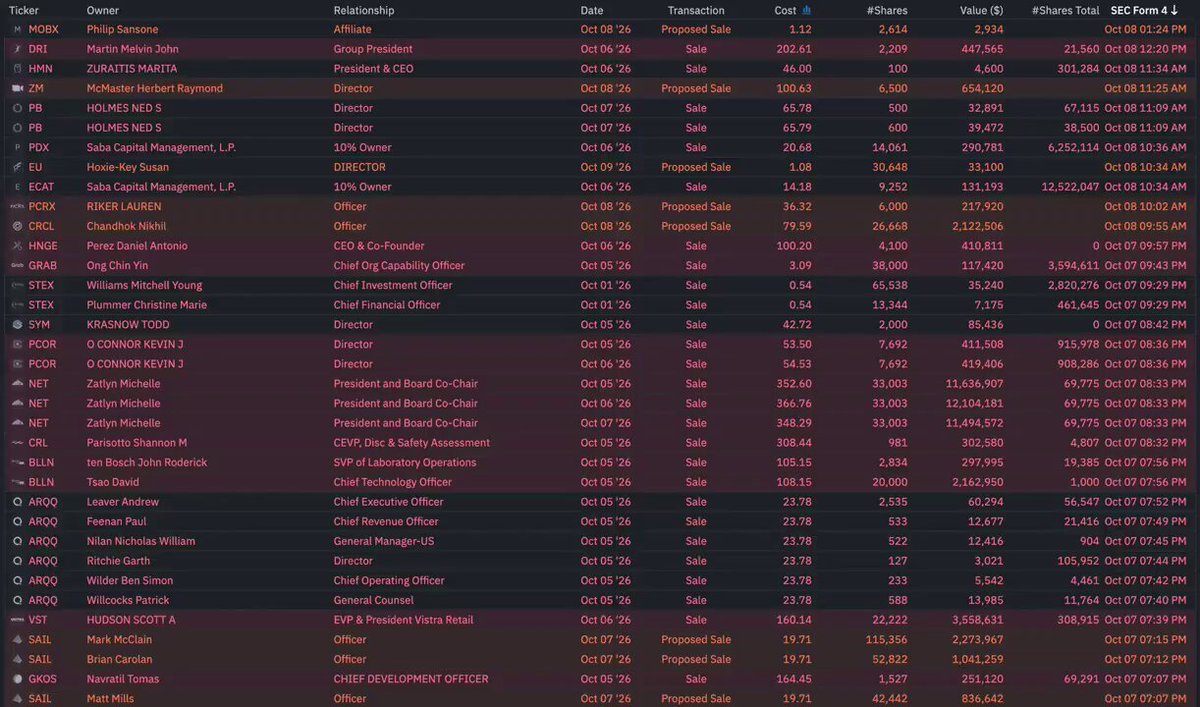The height and width of the screenshot is (707, 1200).
Task: Click the MOBX company logo icon
Action: [x=16, y=29]
